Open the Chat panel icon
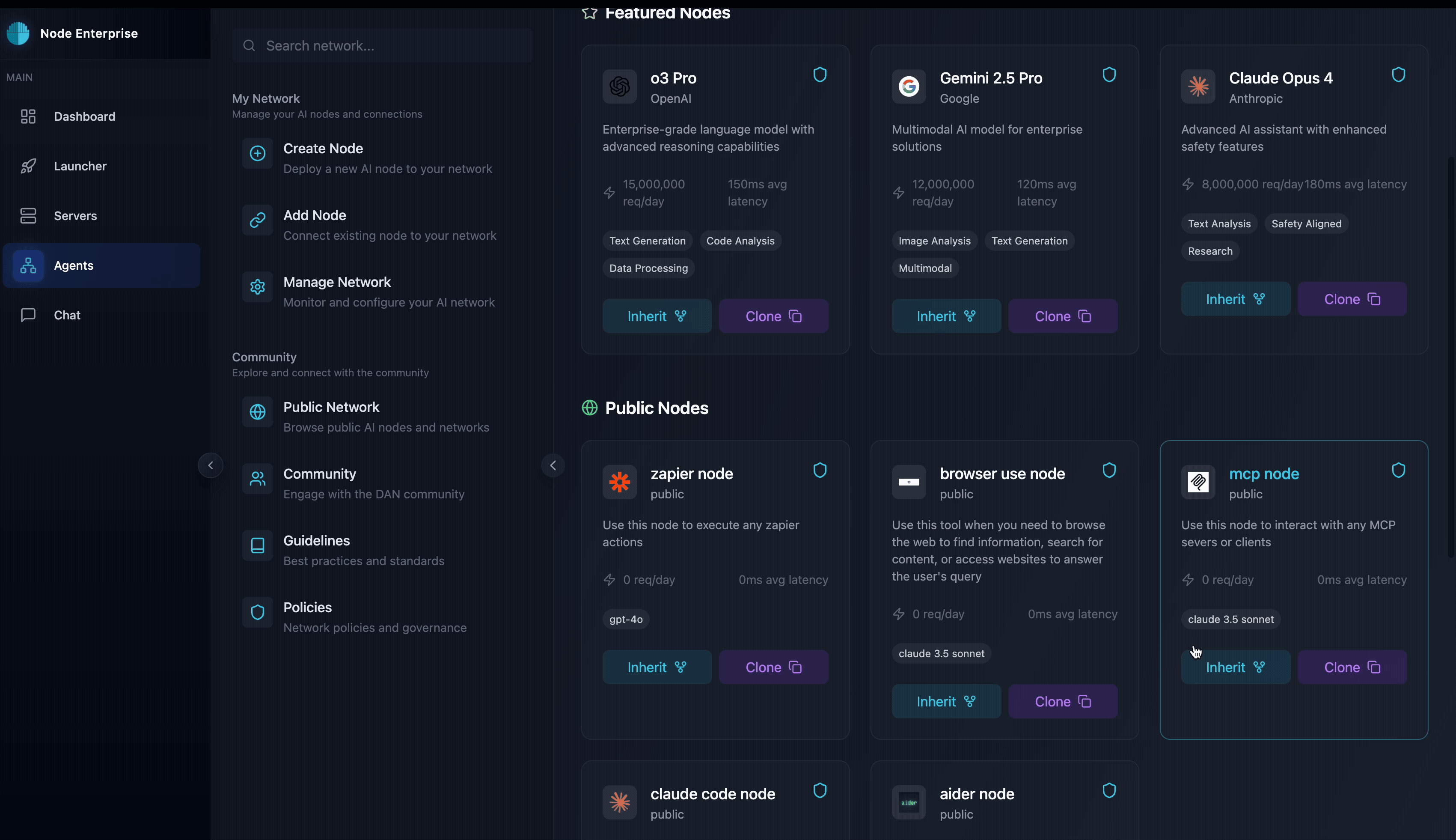1456x840 pixels. [28, 314]
